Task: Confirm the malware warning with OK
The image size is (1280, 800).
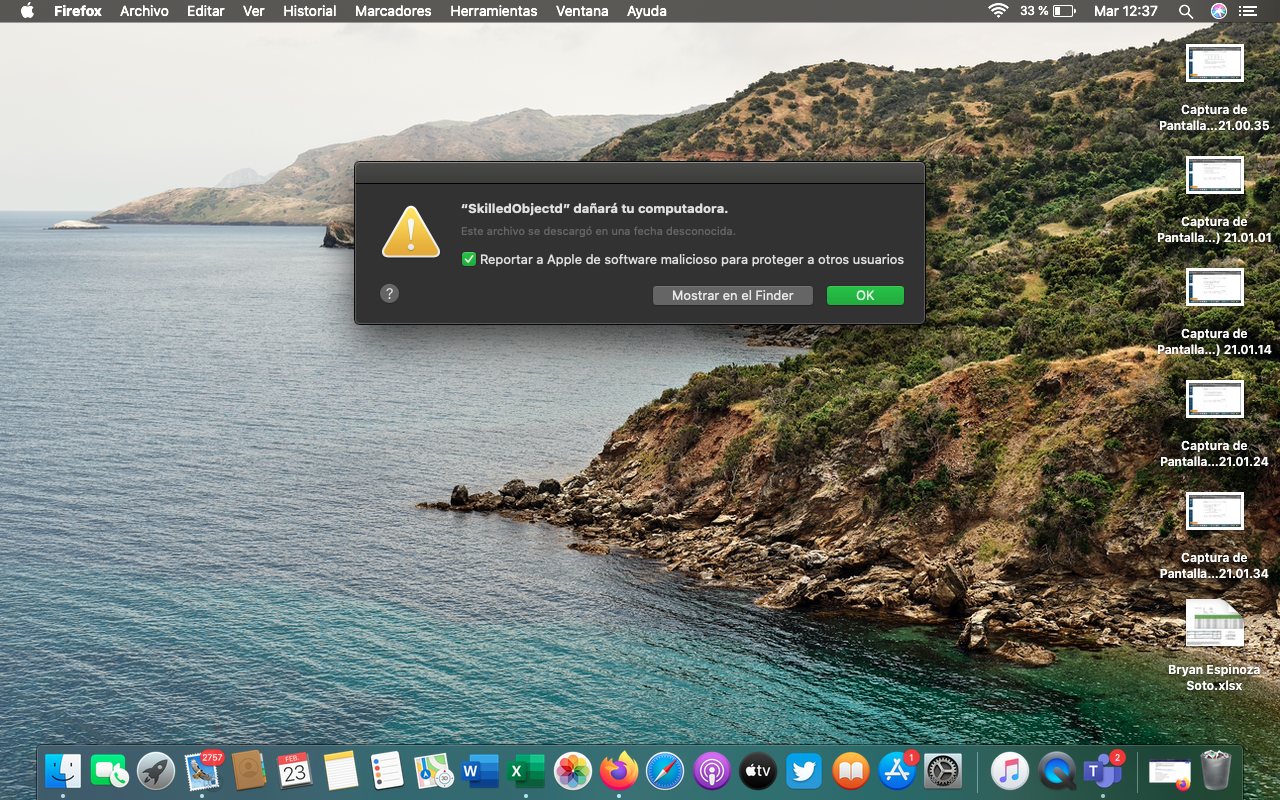Action: pyautogui.click(x=865, y=296)
